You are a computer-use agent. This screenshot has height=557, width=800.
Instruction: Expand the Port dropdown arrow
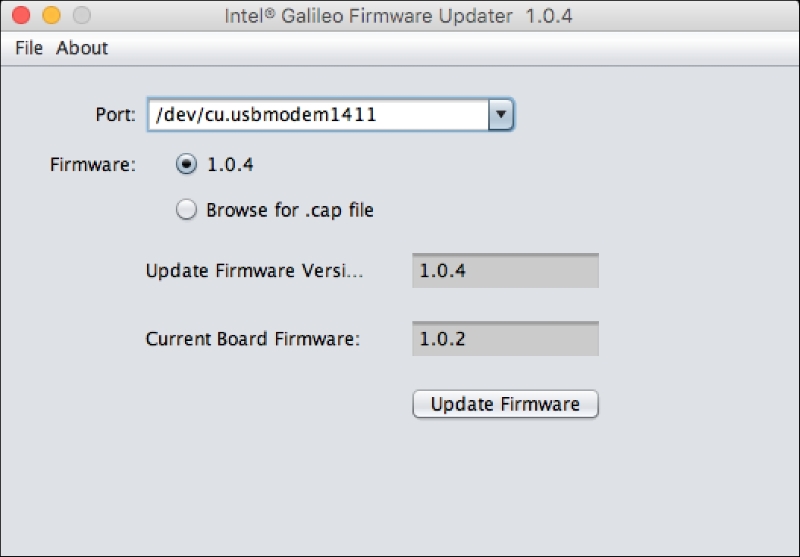501,114
